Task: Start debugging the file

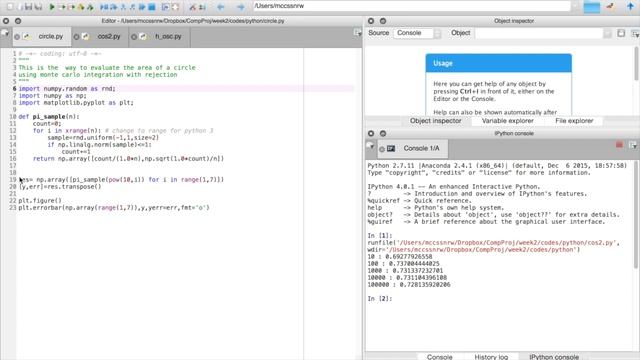Action: [104, 7]
